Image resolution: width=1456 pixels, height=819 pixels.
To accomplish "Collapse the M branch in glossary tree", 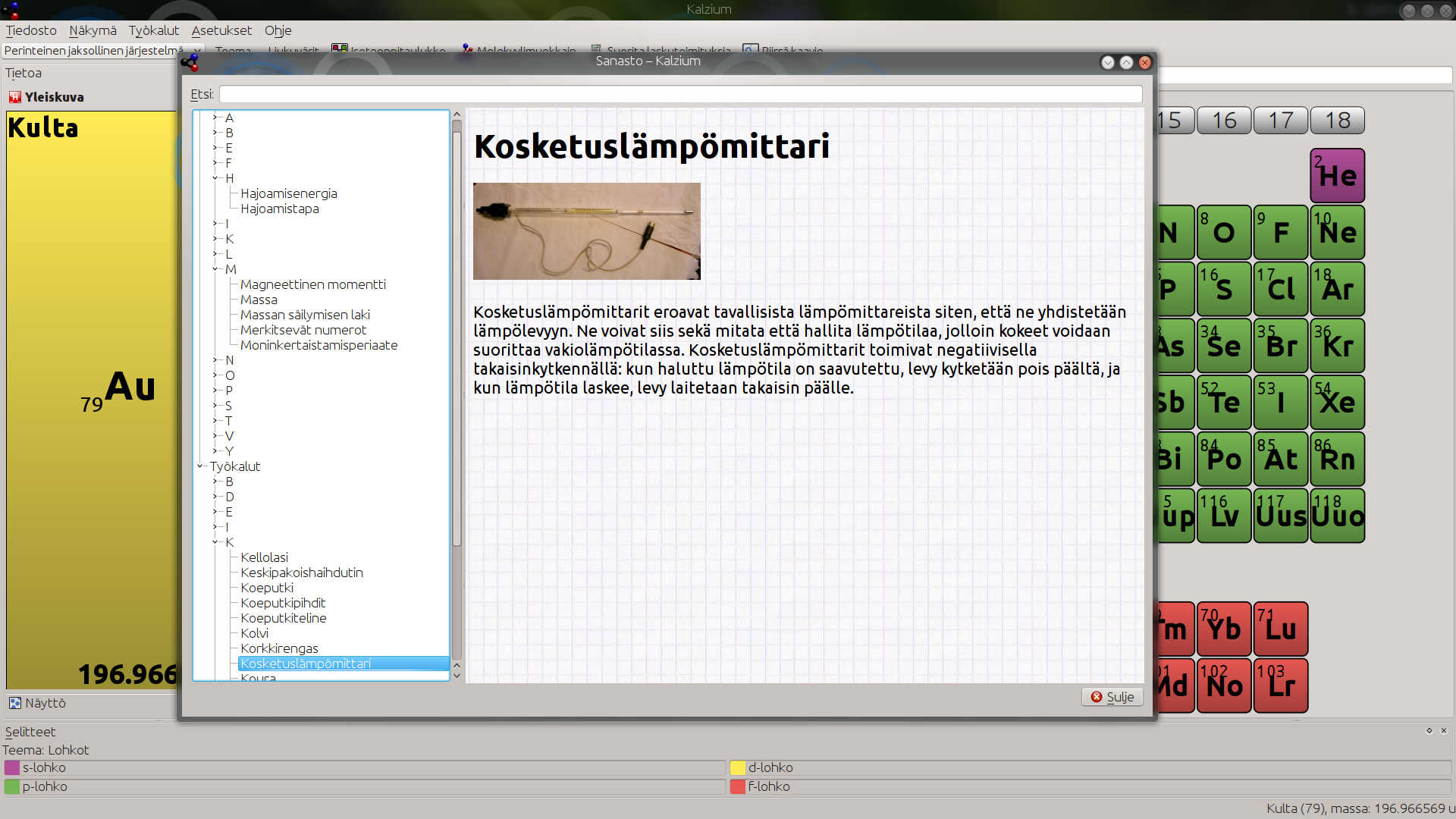I will 215,269.
